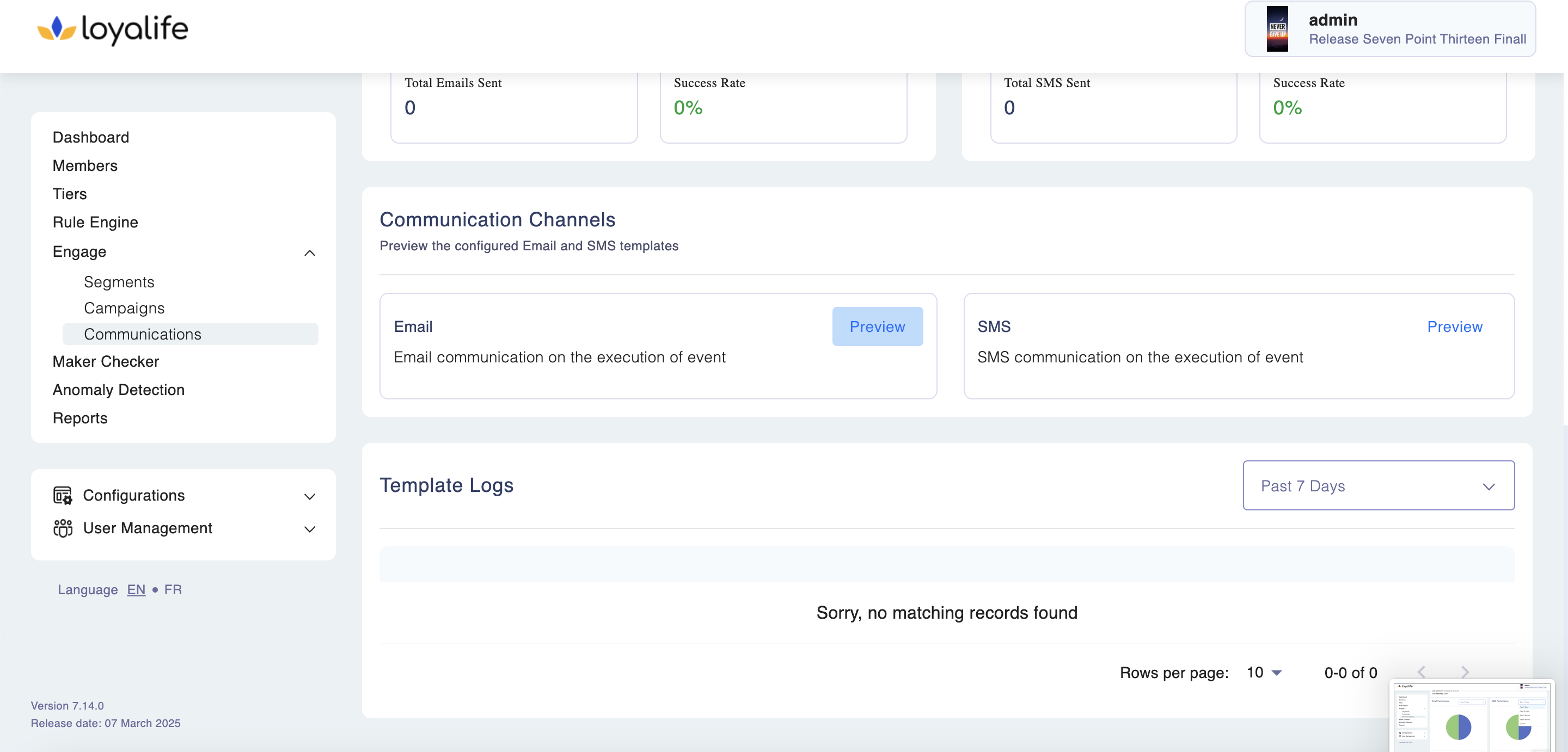Screen dimensions: 1568x752
Task: Click the Configurations settings icon
Action: (62, 495)
